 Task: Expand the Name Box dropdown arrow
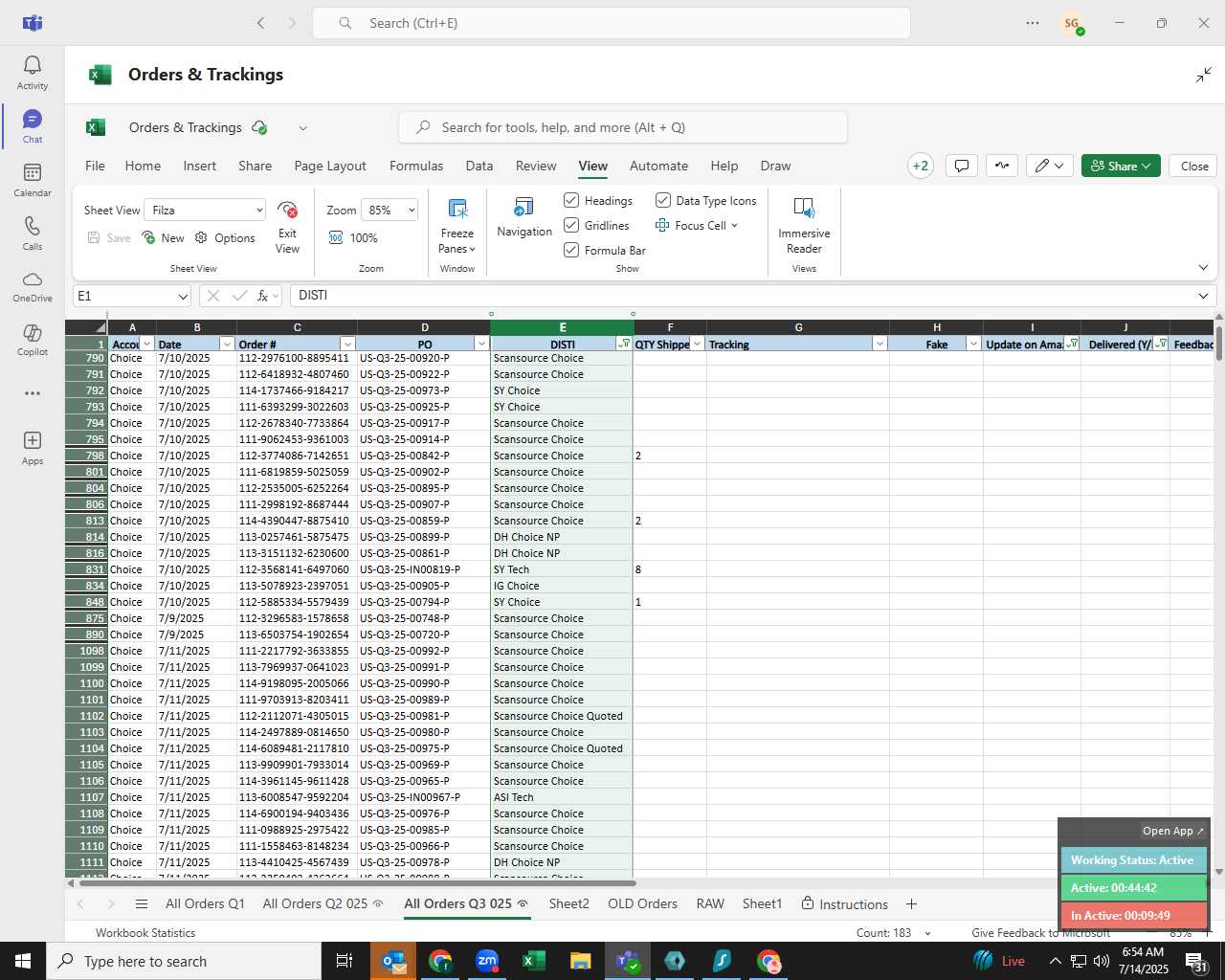pyautogui.click(x=182, y=297)
